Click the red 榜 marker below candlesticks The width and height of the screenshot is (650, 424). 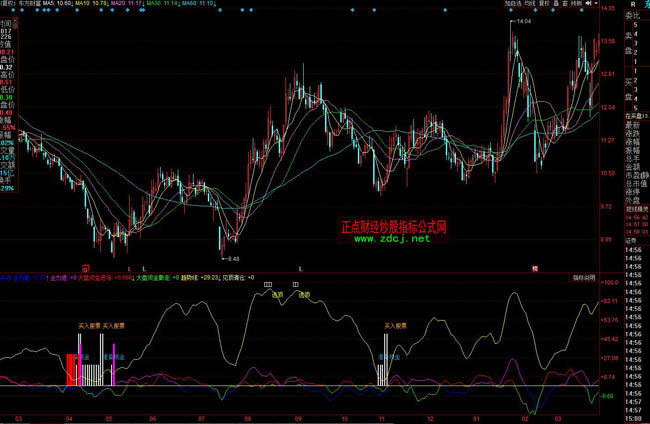tap(535, 269)
